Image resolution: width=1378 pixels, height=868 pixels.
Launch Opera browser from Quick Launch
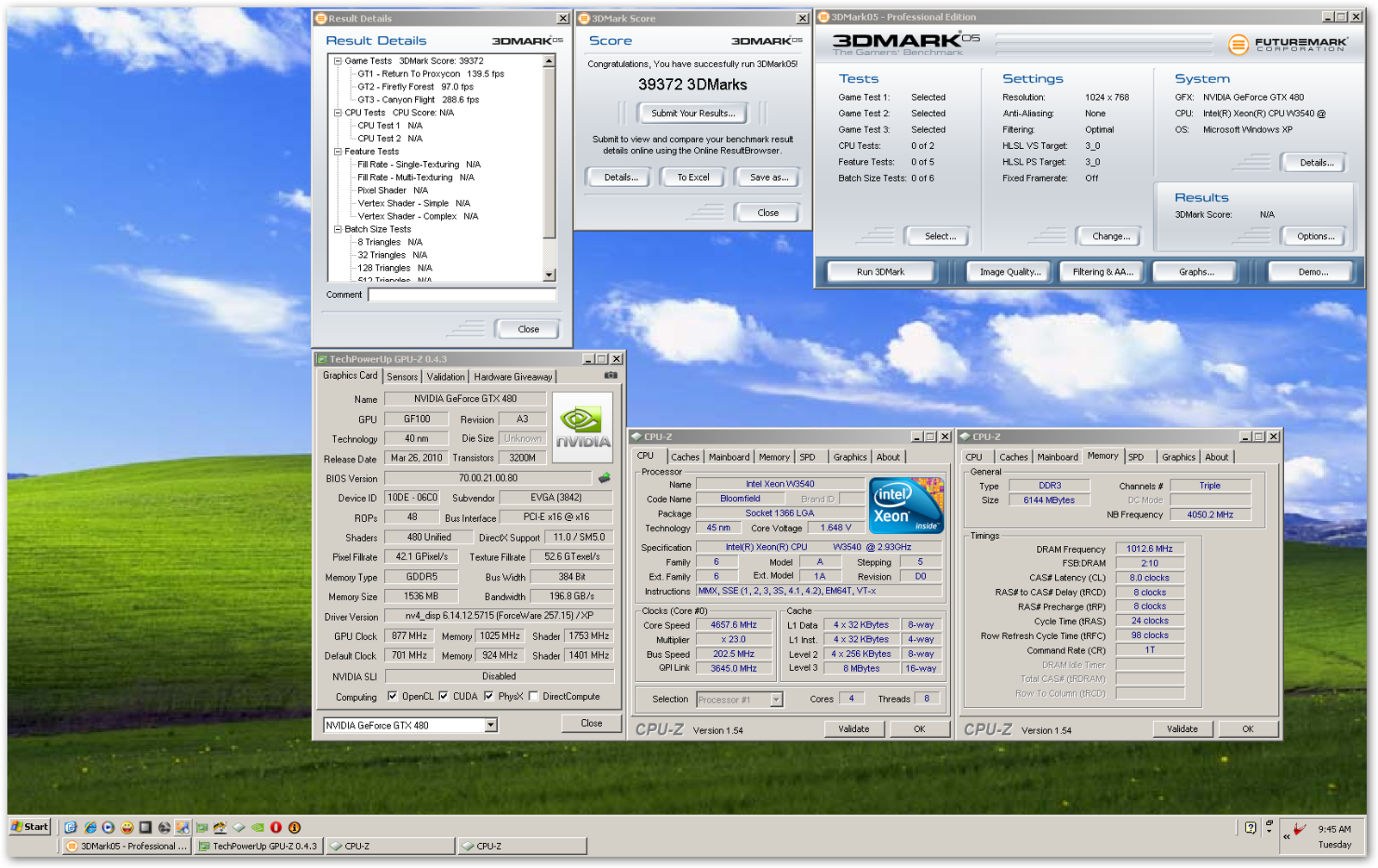276,828
